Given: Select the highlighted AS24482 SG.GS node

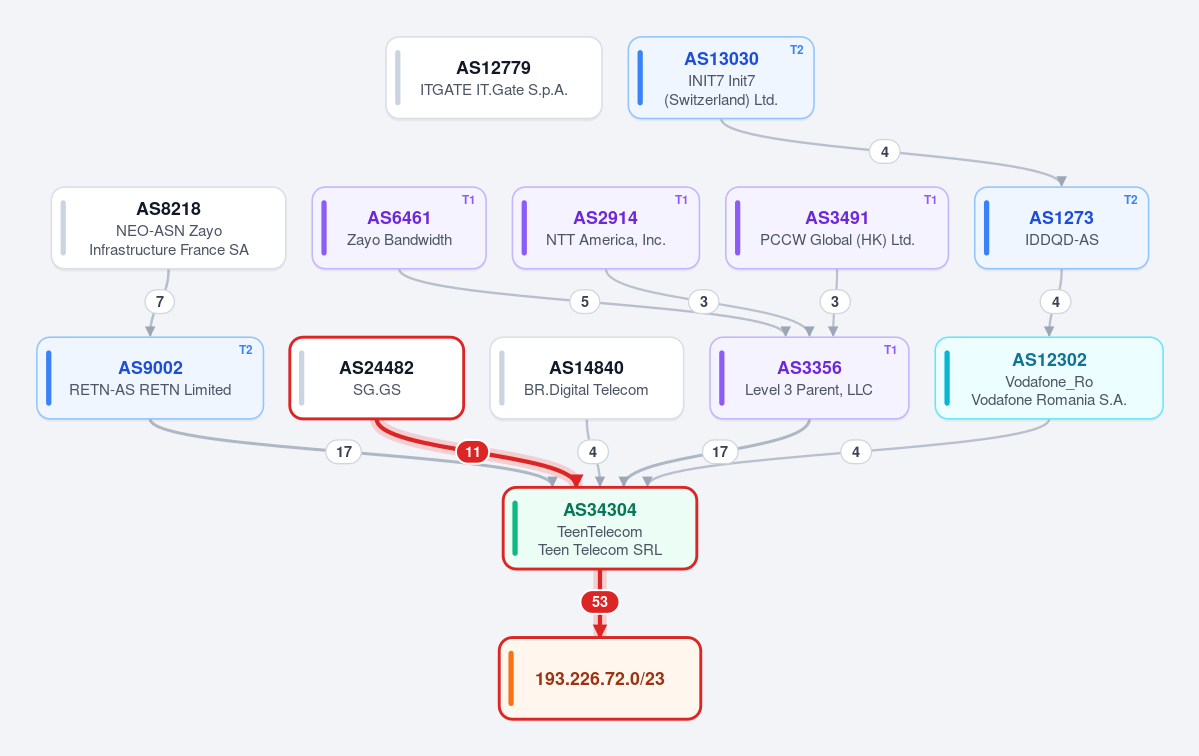Looking at the screenshot, I should (x=377, y=378).
